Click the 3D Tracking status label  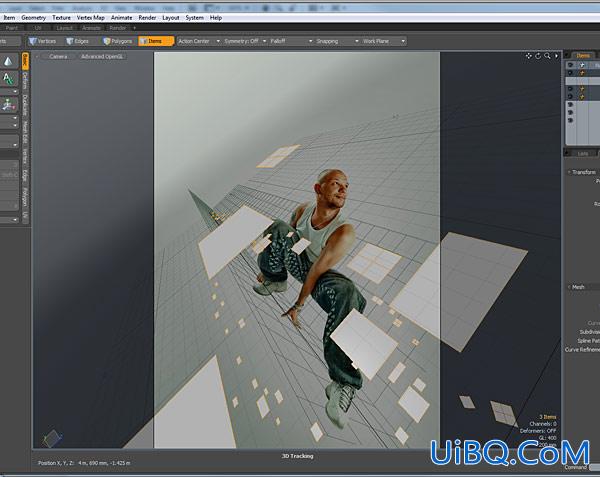(297, 456)
